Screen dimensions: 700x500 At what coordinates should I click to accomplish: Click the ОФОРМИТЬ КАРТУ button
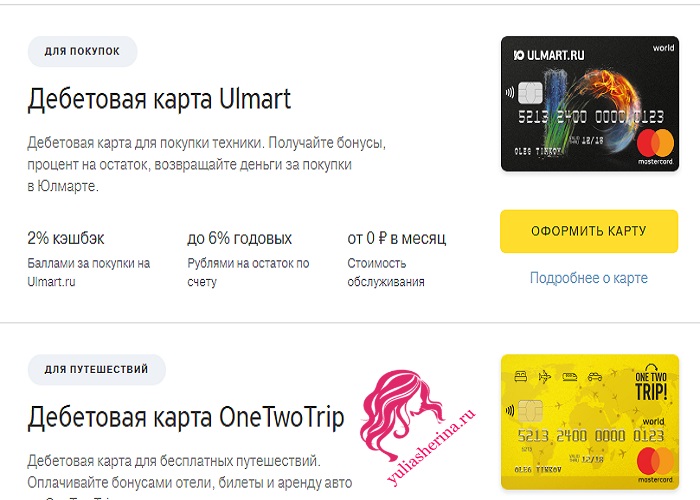(589, 231)
